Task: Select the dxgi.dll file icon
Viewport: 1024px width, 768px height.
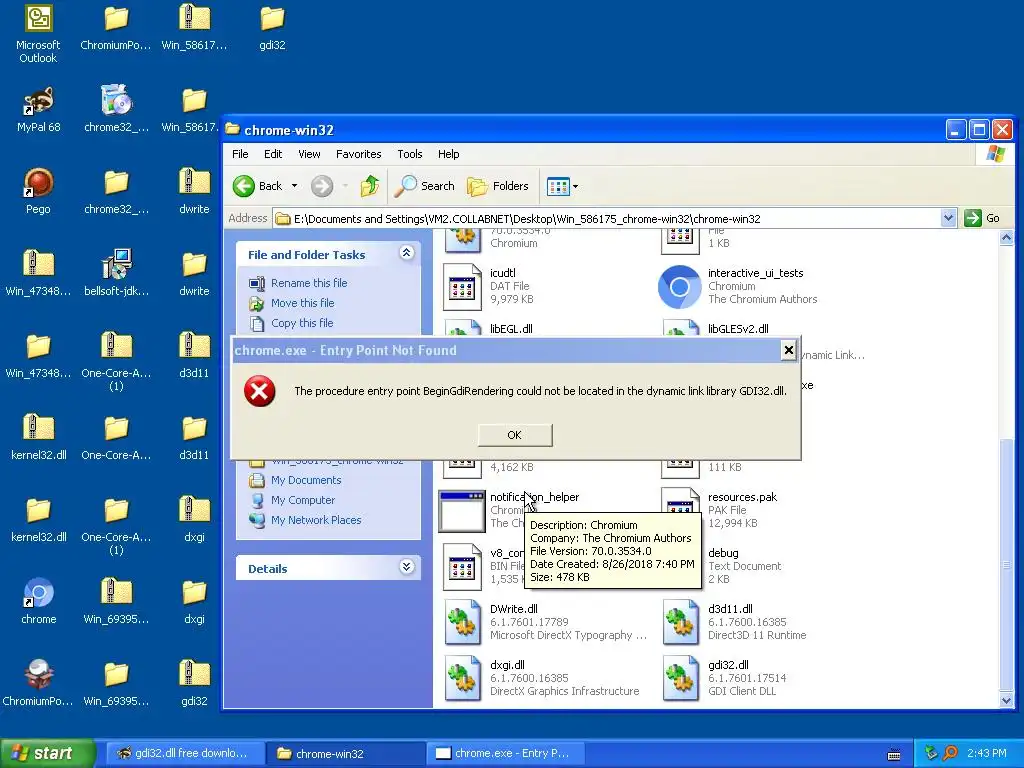Action: pyautogui.click(x=462, y=678)
